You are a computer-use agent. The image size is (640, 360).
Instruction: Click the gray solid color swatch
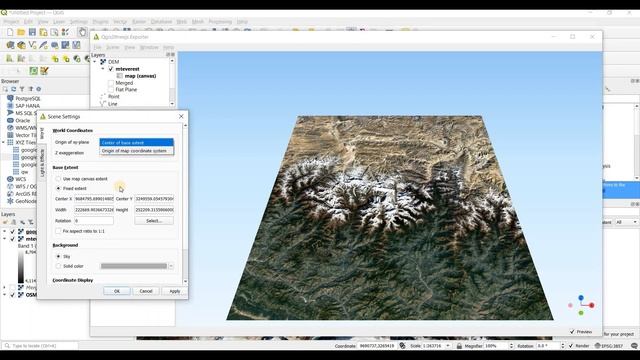coord(134,266)
